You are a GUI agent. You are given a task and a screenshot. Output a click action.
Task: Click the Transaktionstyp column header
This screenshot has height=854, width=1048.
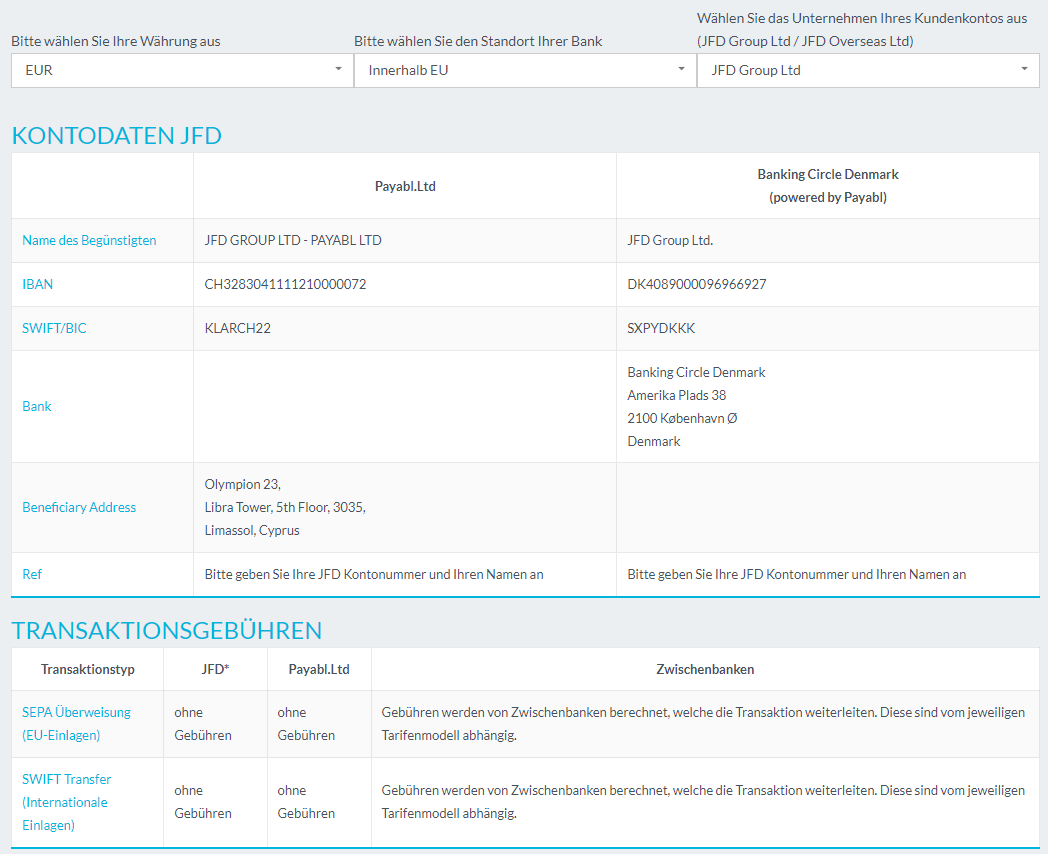(88, 669)
